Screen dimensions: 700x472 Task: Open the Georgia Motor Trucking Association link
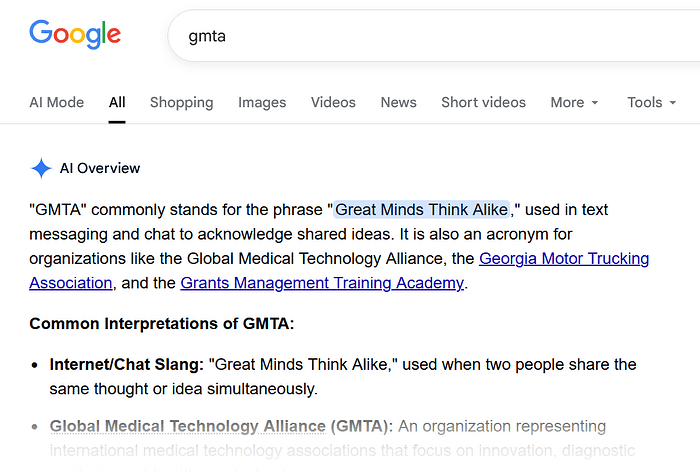point(564,259)
